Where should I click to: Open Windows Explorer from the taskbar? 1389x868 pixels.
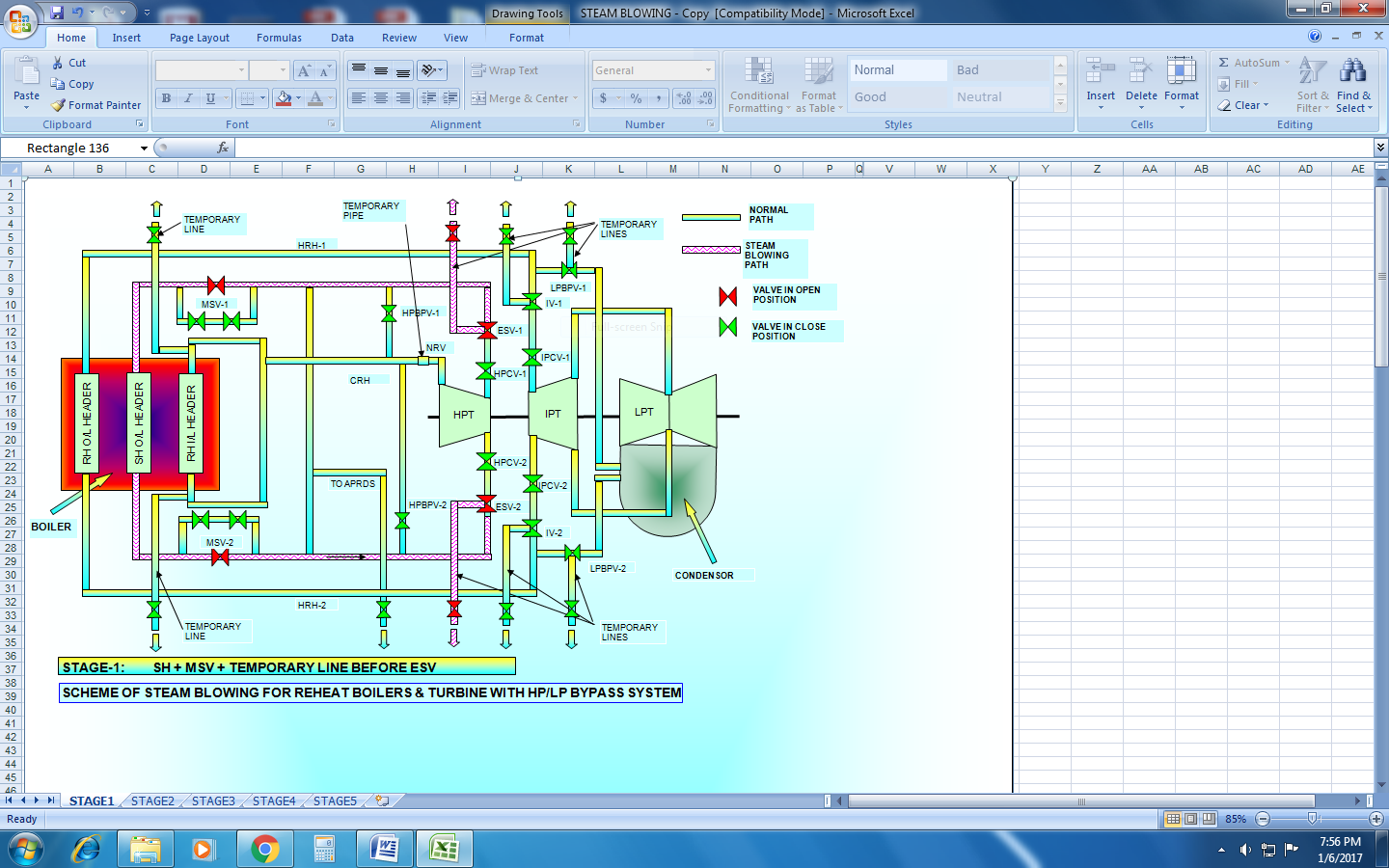tap(146, 849)
